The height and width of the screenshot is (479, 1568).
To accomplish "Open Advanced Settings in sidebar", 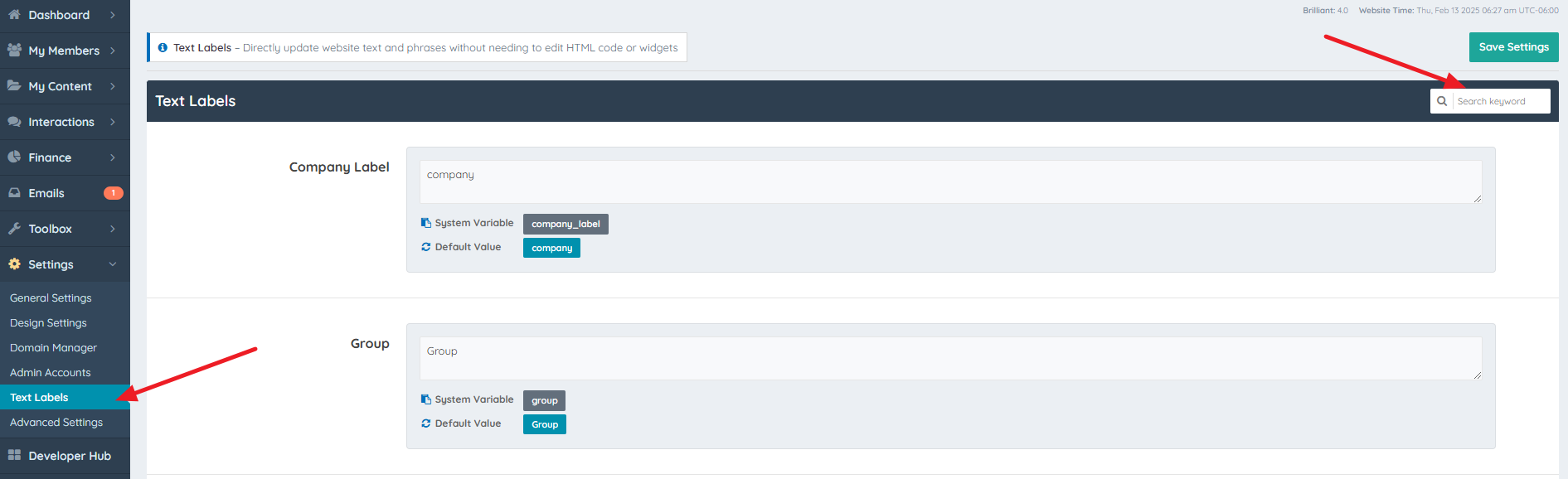I will point(56,423).
